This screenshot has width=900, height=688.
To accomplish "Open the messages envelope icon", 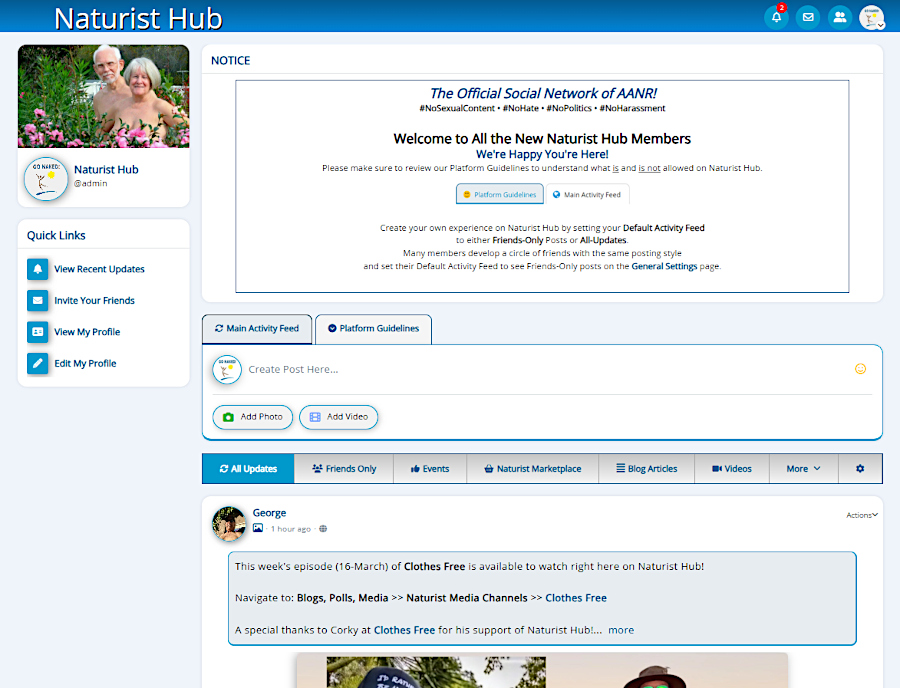I will (x=808, y=17).
